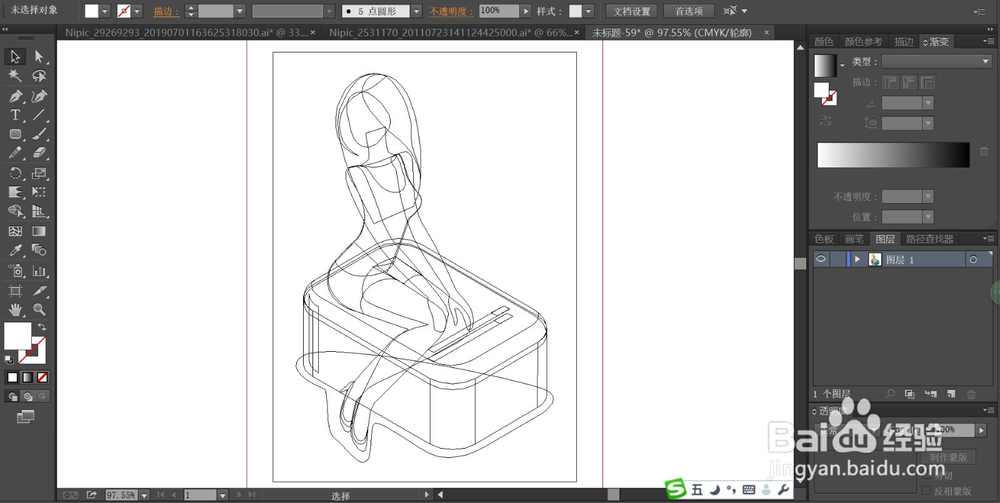Select the Pencil tool
The image size is (1000, 503).
[x=15, y=153]
